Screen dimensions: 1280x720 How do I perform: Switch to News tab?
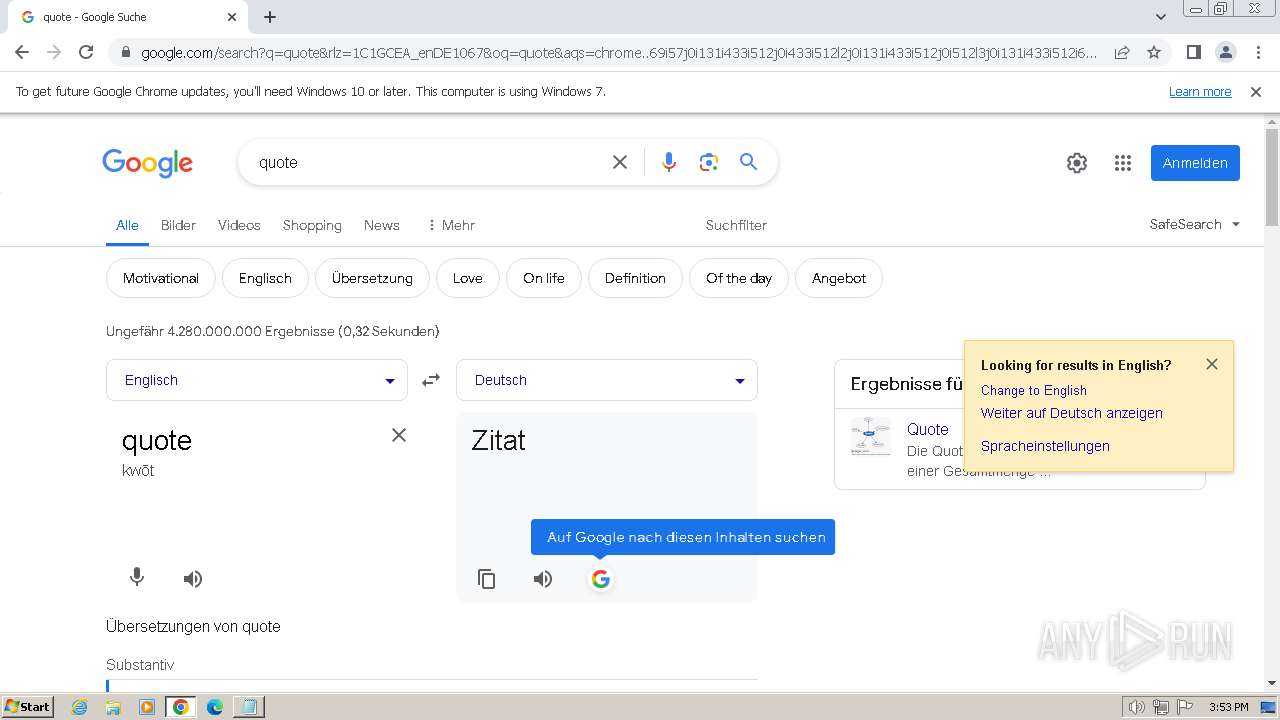(x=382, y=225)
